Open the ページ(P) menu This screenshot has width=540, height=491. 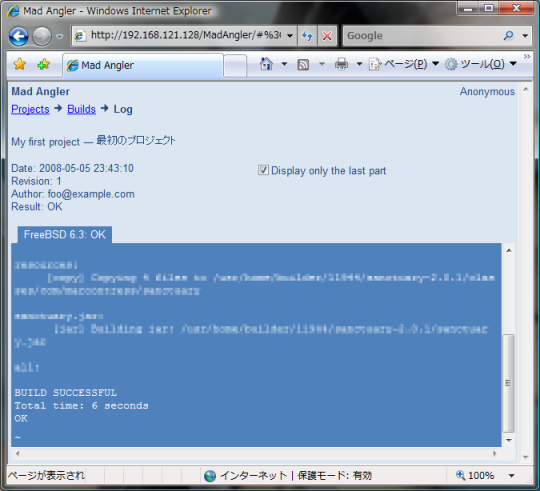click(x=403, y=64)
